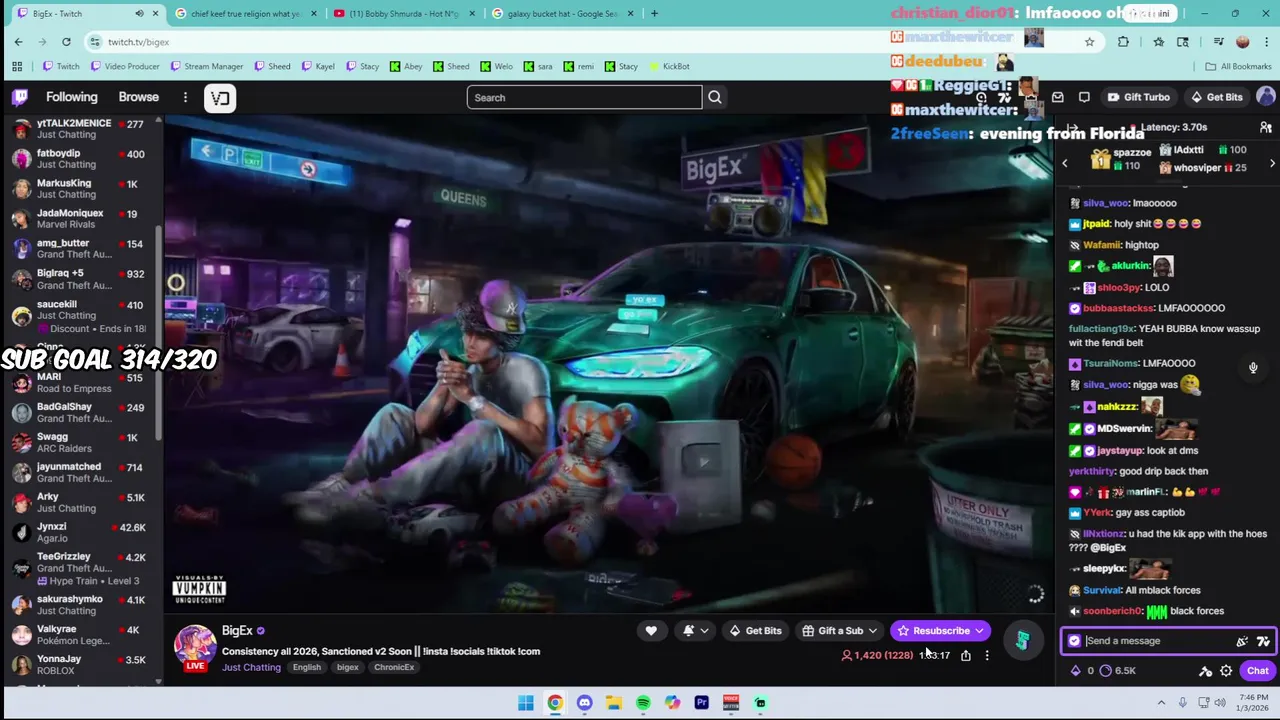The image size is (1280, 720).
Task: Open Chrome three-dot menu
Action: coord(1266,42)
